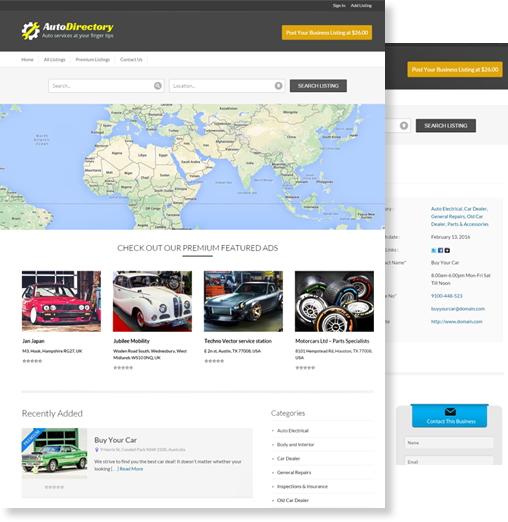The width and height of the screenshot is (508, 522).
Task: Open the Auto Electrical category link
Action: click(293, 431)
